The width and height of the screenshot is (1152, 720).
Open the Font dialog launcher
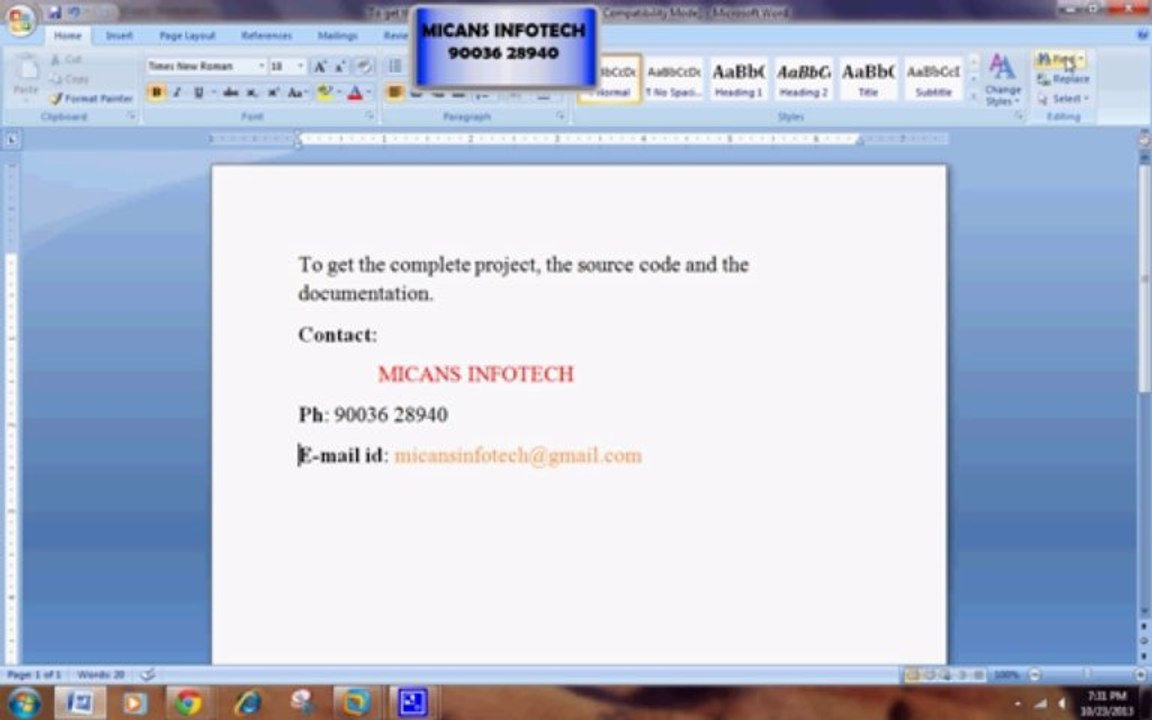369,116
